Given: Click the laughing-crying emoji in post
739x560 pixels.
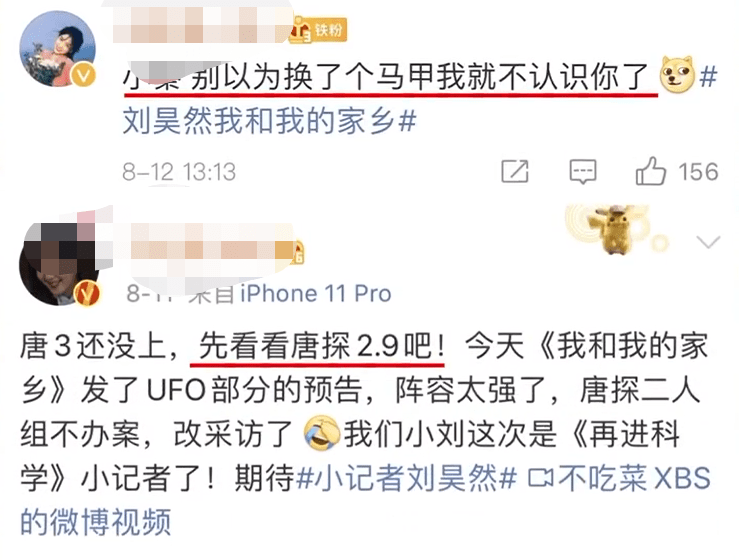Looking at the screenshot, I should click(x=321, y=433).
